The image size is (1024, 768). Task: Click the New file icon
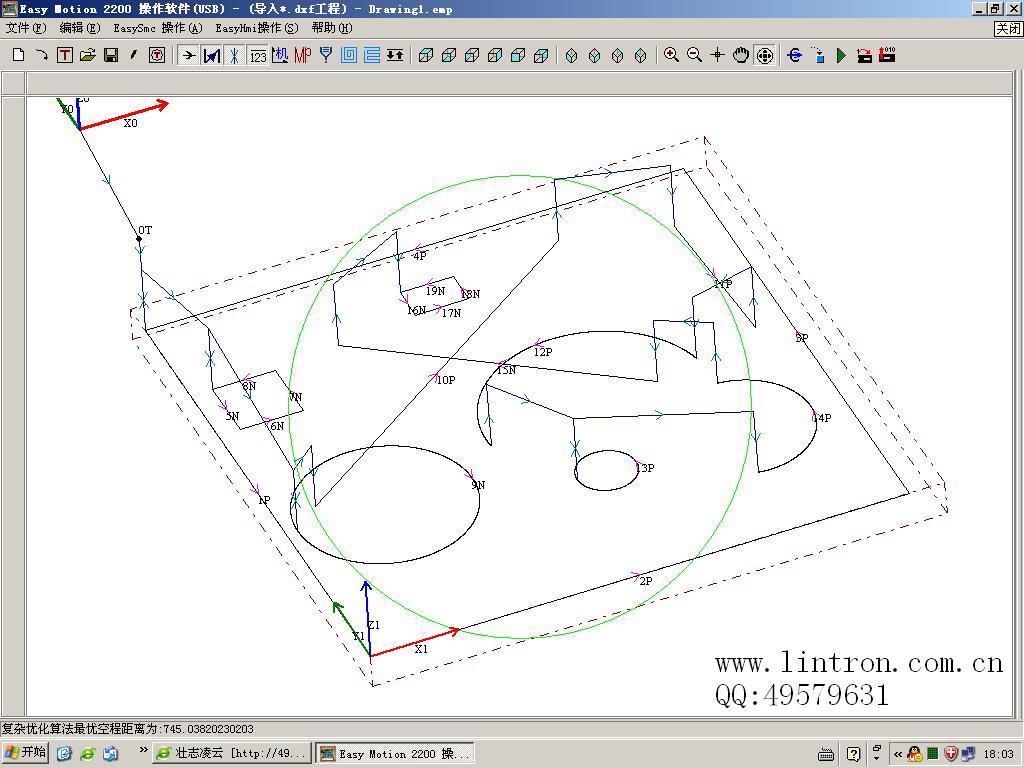point(18,55)
